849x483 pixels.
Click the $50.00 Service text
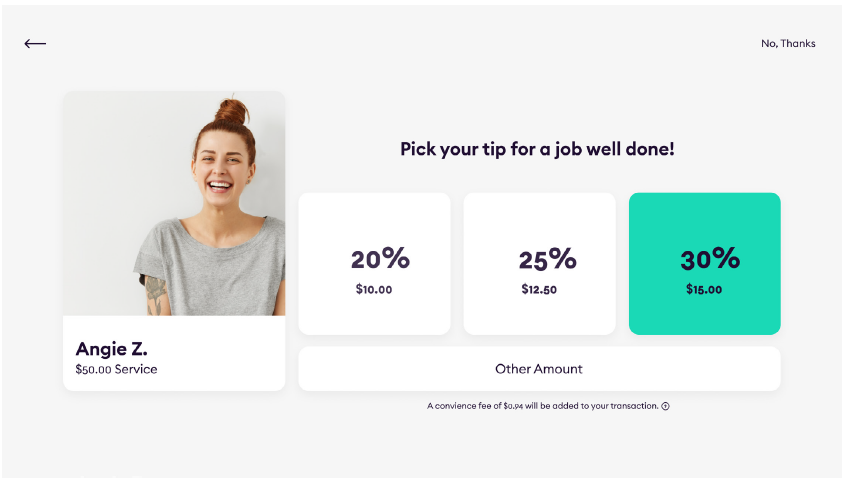pos(116,369)
